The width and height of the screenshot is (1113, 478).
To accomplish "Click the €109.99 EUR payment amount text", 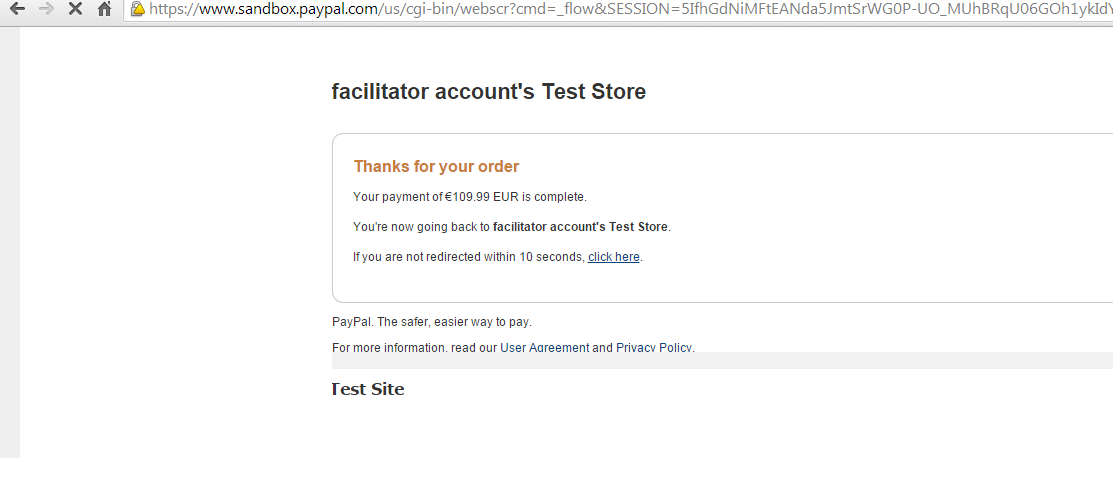I will [482, 197].
